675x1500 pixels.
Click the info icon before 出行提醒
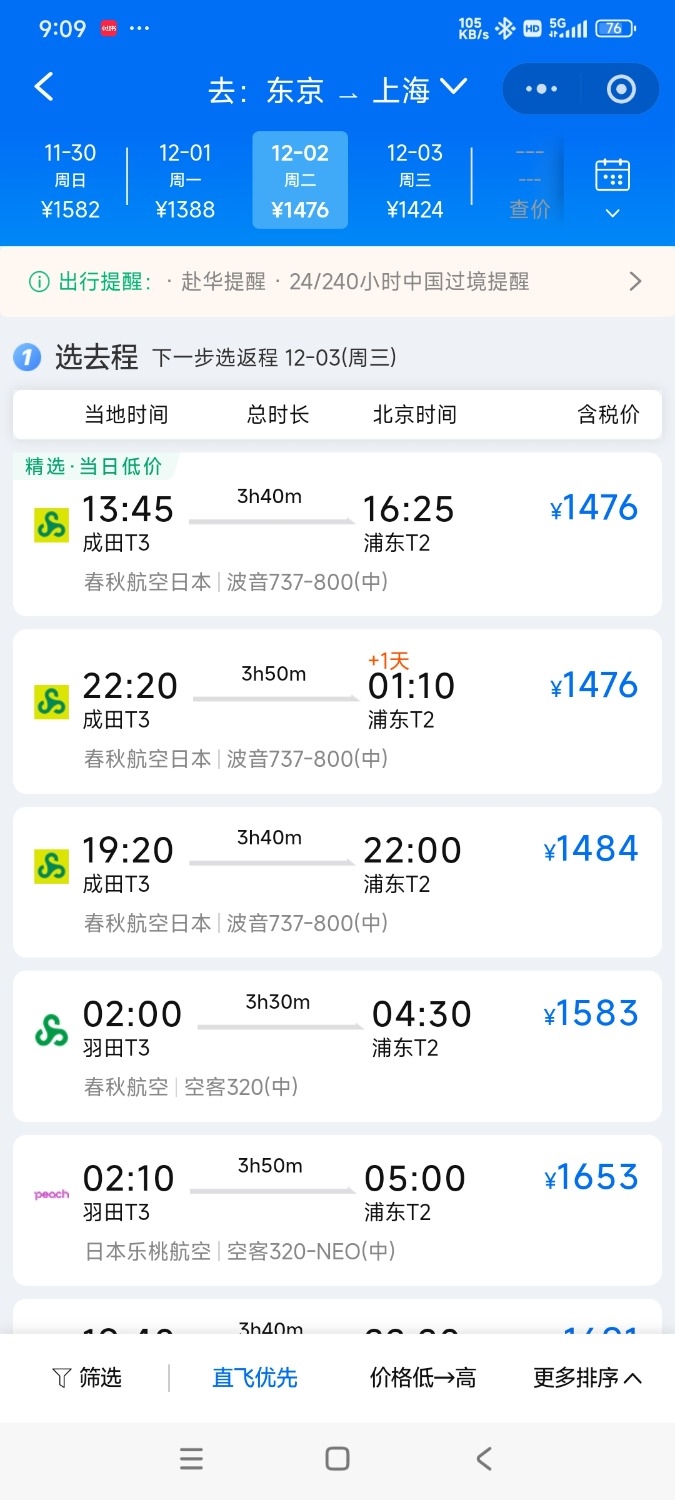(x=40, y=281)
